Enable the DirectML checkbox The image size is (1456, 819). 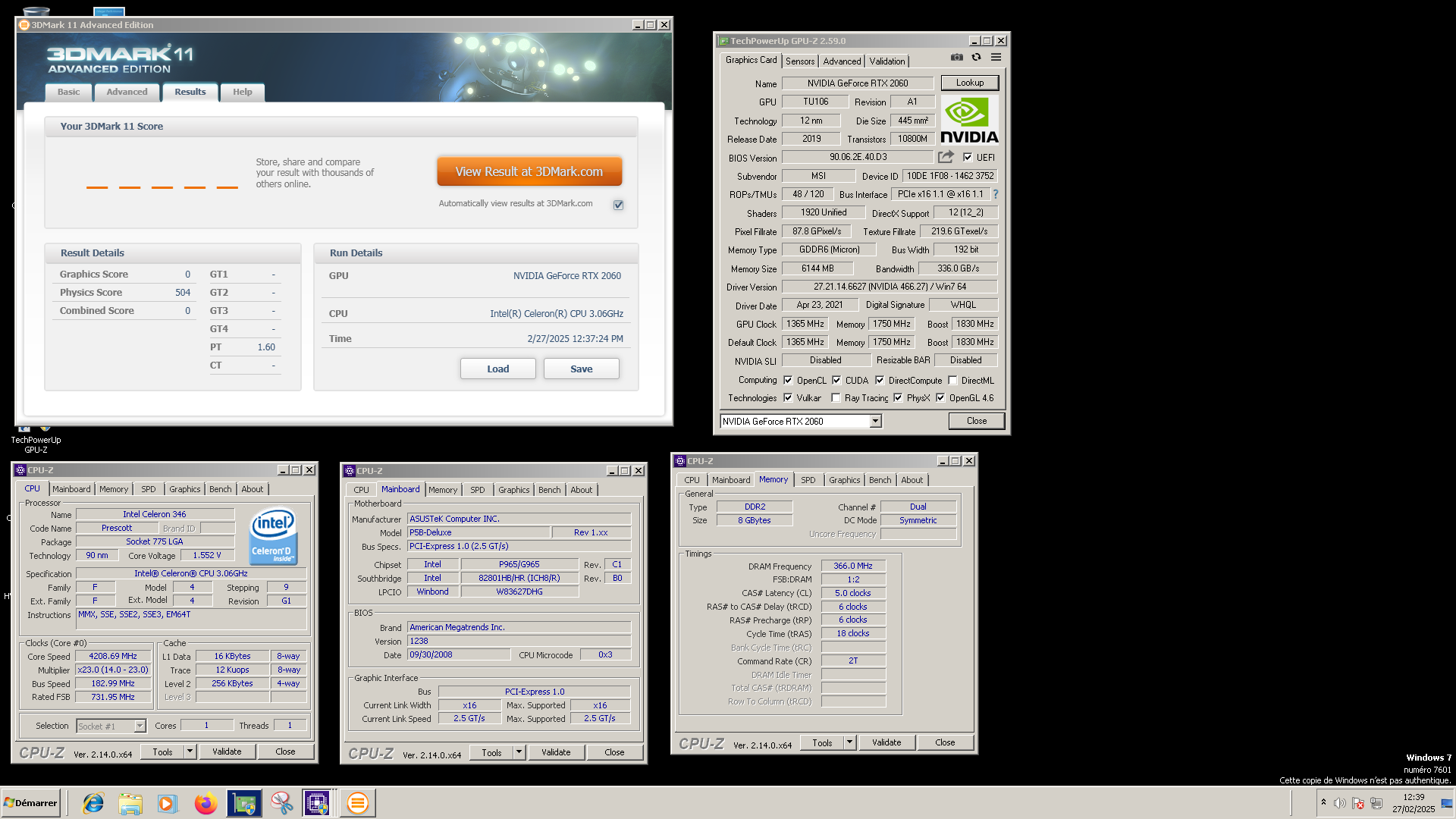tap(952, 380)
